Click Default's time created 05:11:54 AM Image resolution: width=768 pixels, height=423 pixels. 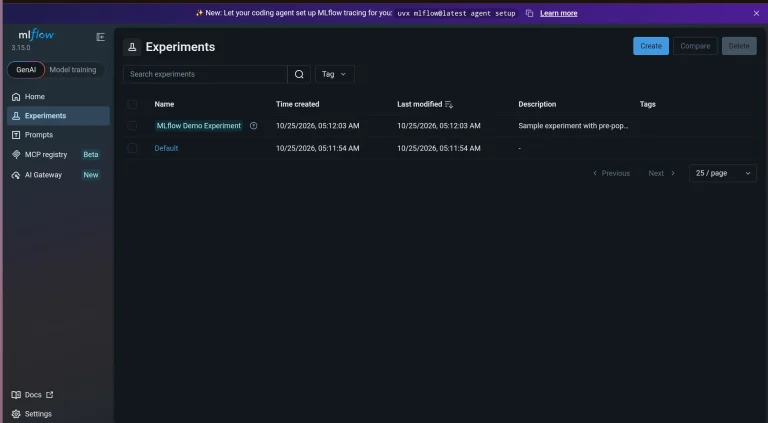pyautogui.click(x=317, y=148)
